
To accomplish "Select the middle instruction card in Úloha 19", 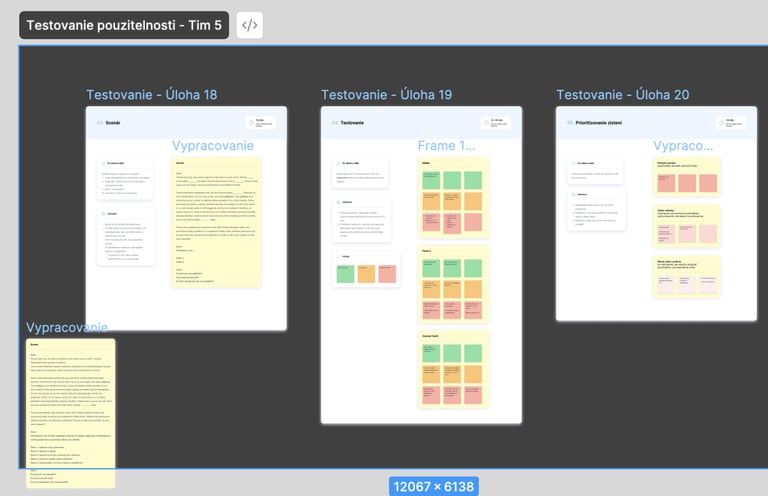I will [x=361, y=220].
